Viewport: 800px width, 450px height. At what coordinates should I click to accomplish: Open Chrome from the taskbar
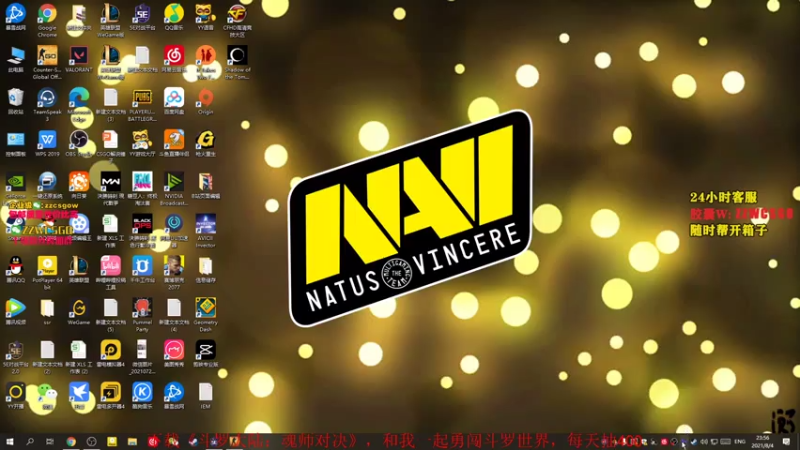tap(71, 441)
